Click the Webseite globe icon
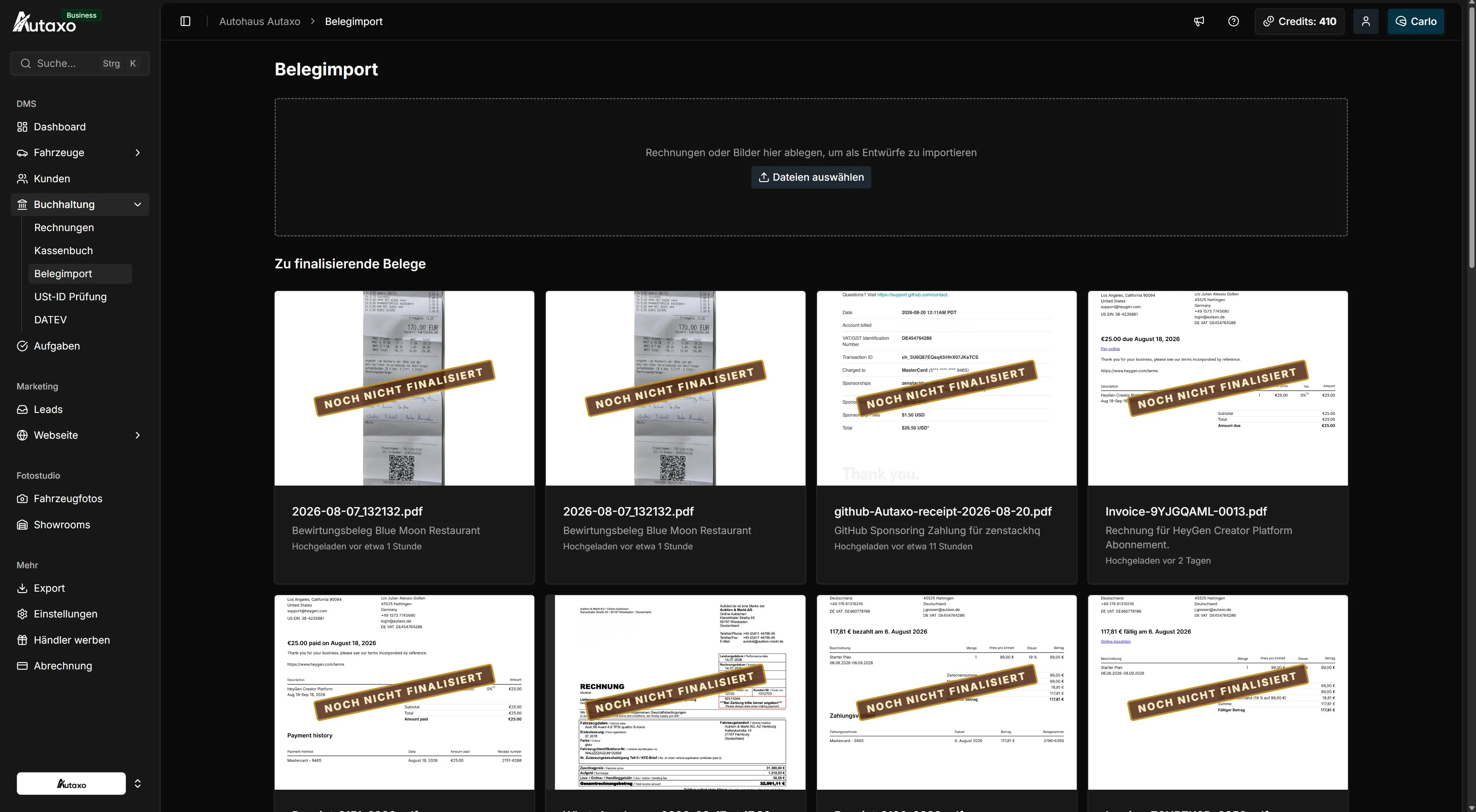The image size is (1476, 812). click(x=22, y=435)
